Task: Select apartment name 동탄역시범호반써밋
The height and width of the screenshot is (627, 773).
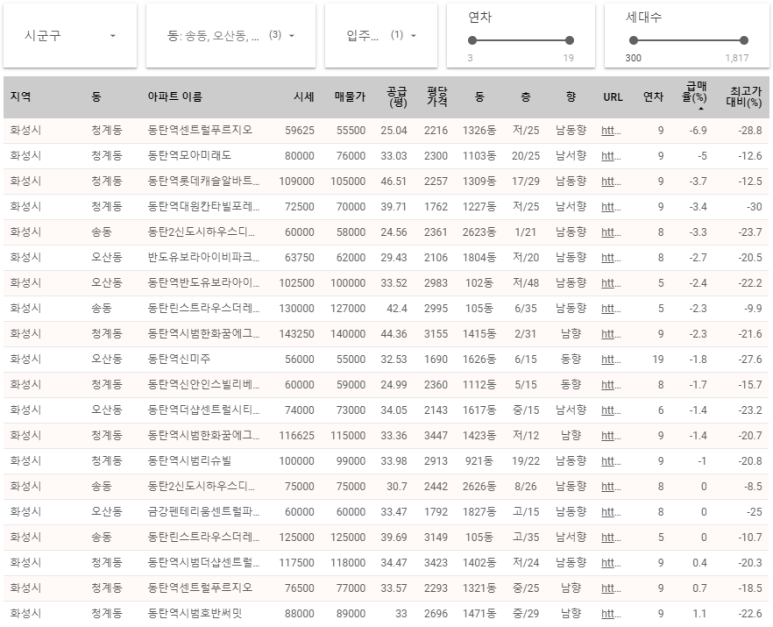Action: click(195, 613)
